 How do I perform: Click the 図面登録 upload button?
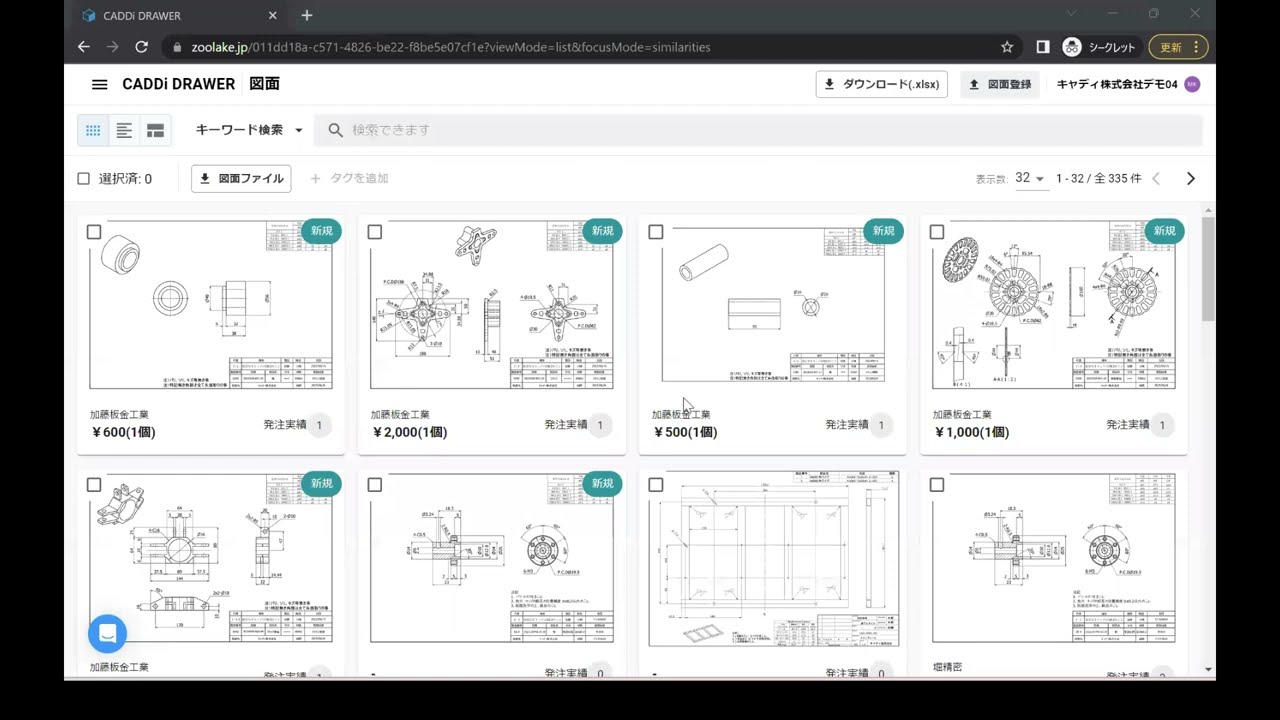(1000, 84)
